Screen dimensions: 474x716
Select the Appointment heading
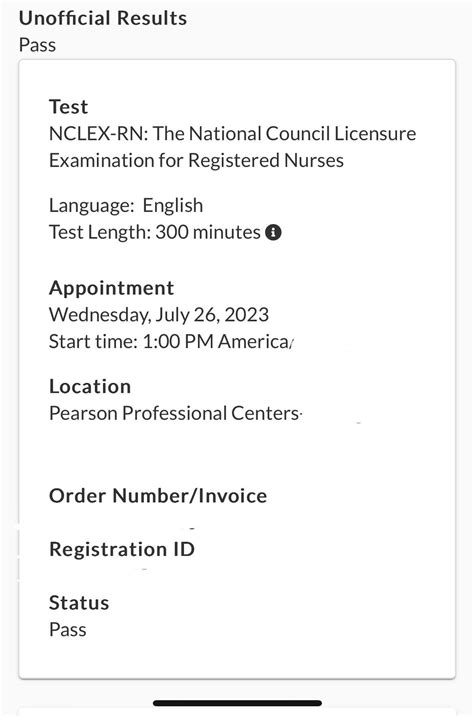(x=111, y=288)
